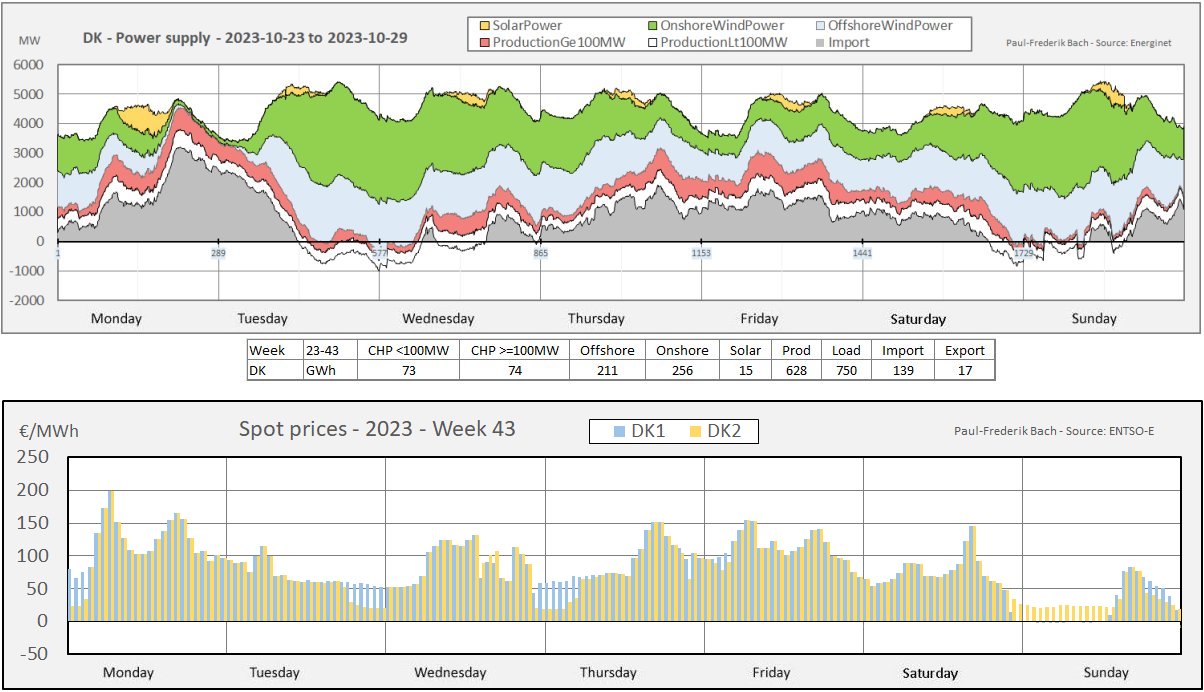Select the 1441 axis marker in the supply chart

(x=862, y=254)
